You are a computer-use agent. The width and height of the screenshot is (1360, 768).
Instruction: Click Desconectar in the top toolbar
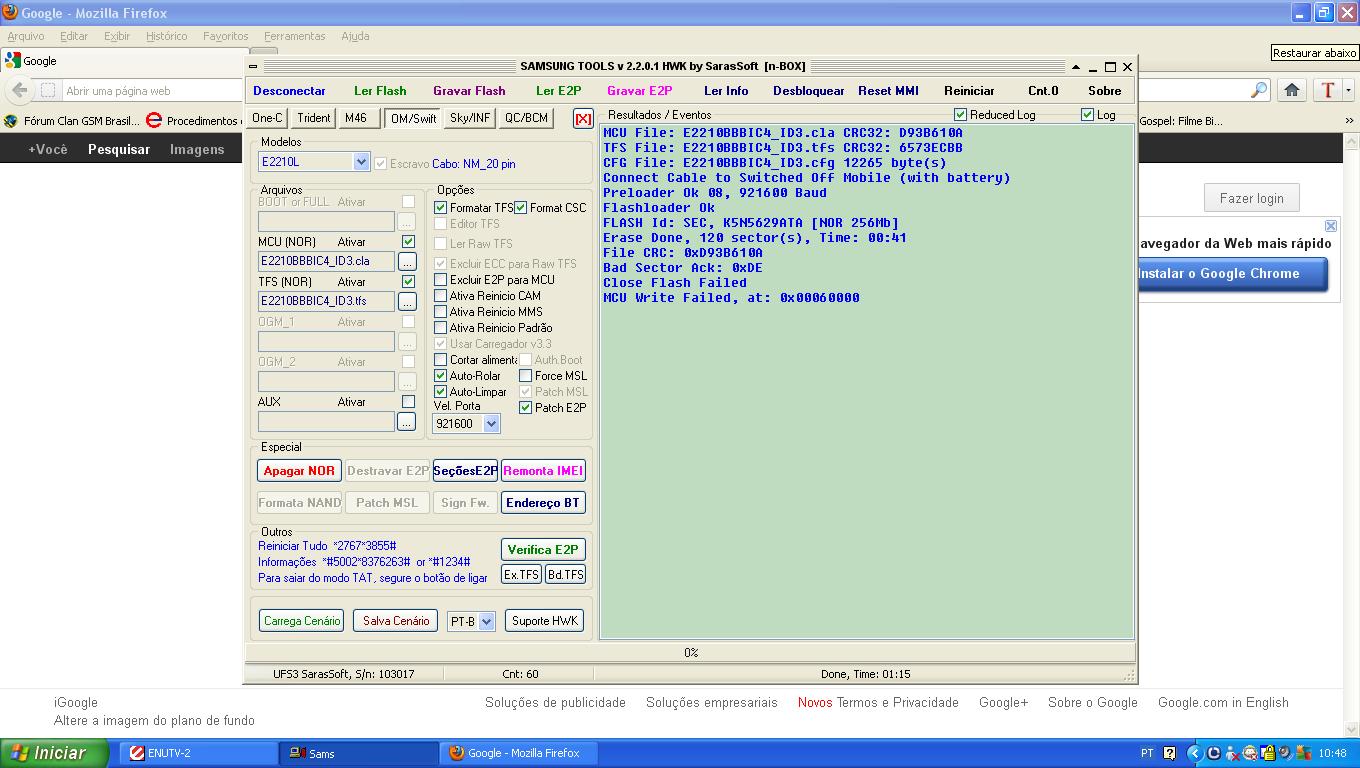[289, 91]
